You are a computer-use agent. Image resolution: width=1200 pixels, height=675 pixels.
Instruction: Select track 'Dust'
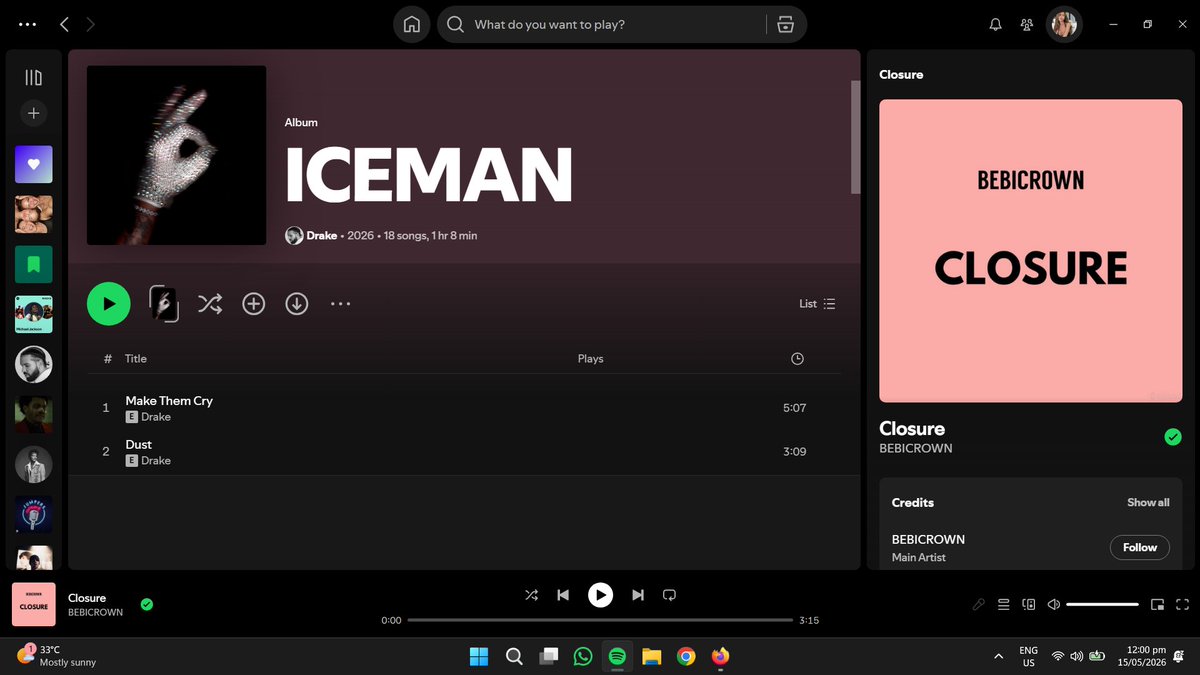[139, 445]
